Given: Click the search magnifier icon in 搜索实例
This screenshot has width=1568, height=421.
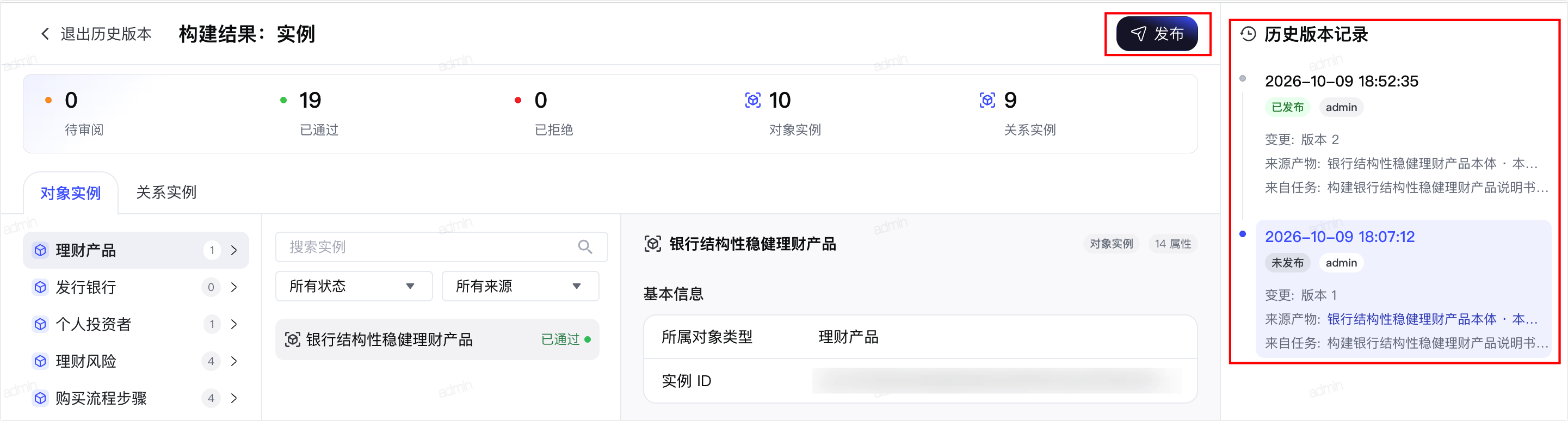Looking at the screenshot, I should point(585,247).
